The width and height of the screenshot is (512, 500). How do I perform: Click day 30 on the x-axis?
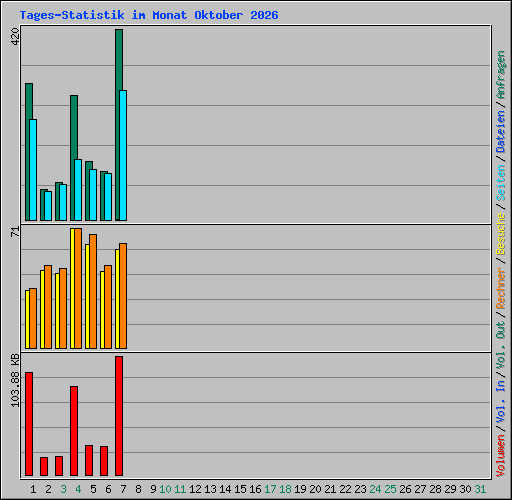coord(465,489)
